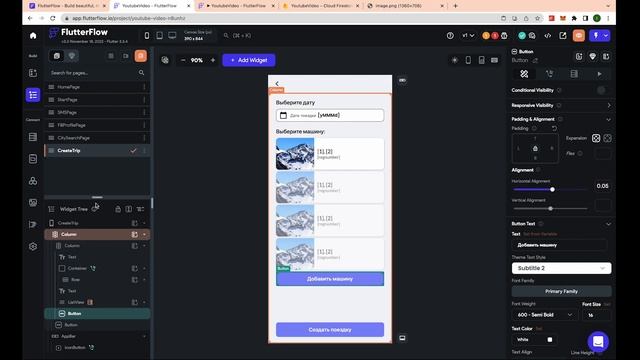Toggle the first Expansion option
Viewport: 640px width, 360px height.
coord(596,138)
